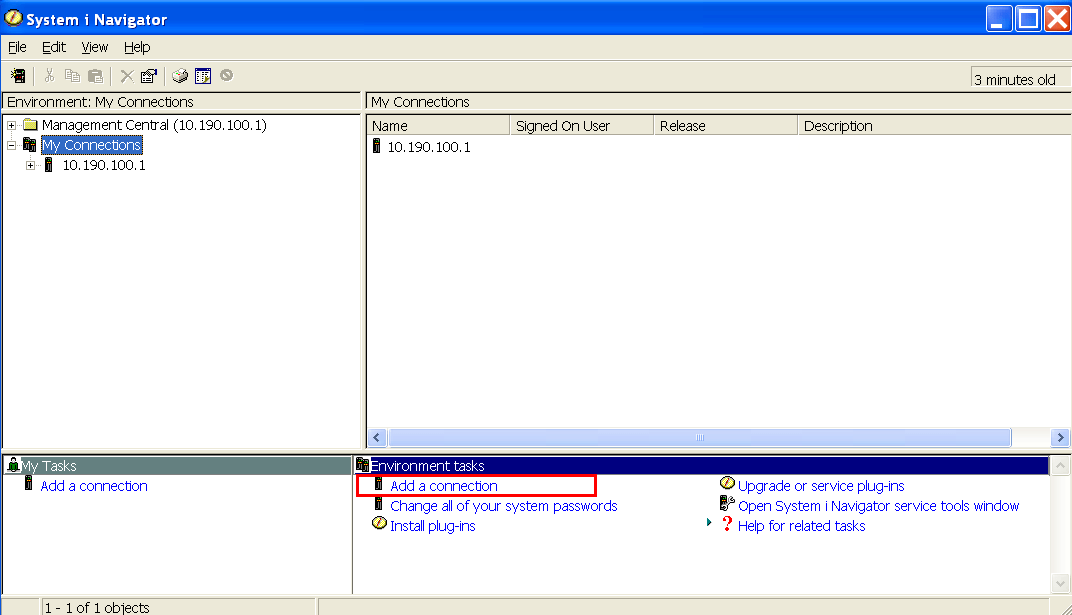Click the horizontal scrollbar left arrow
Screen dimensions: 1072x615
[x=377, y=437]
